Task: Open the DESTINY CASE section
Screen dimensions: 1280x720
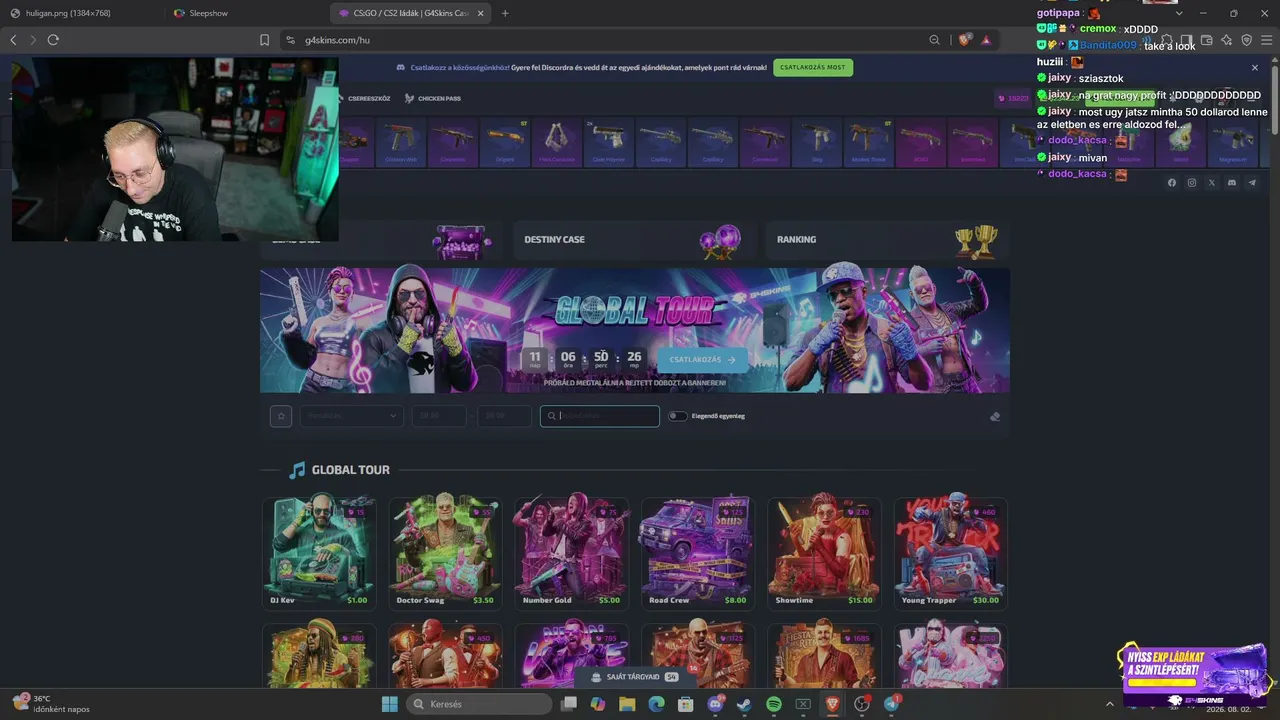Action: point(632,240)
